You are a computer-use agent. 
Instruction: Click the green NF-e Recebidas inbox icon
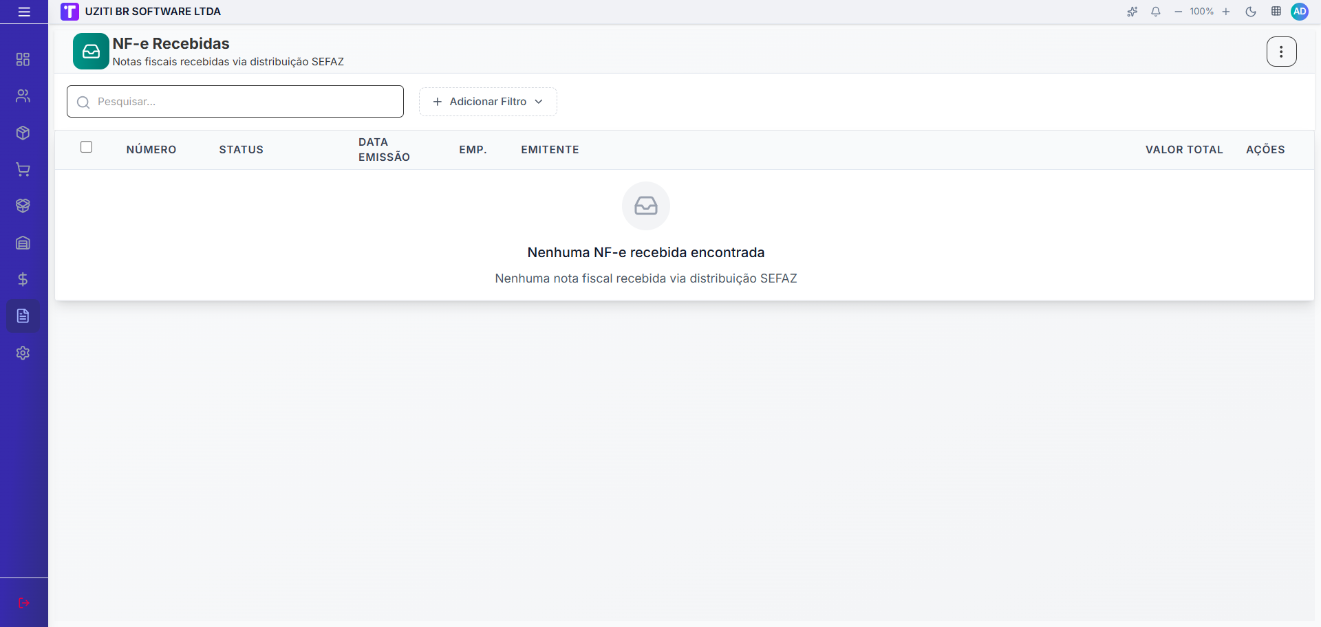pos(91,51)
